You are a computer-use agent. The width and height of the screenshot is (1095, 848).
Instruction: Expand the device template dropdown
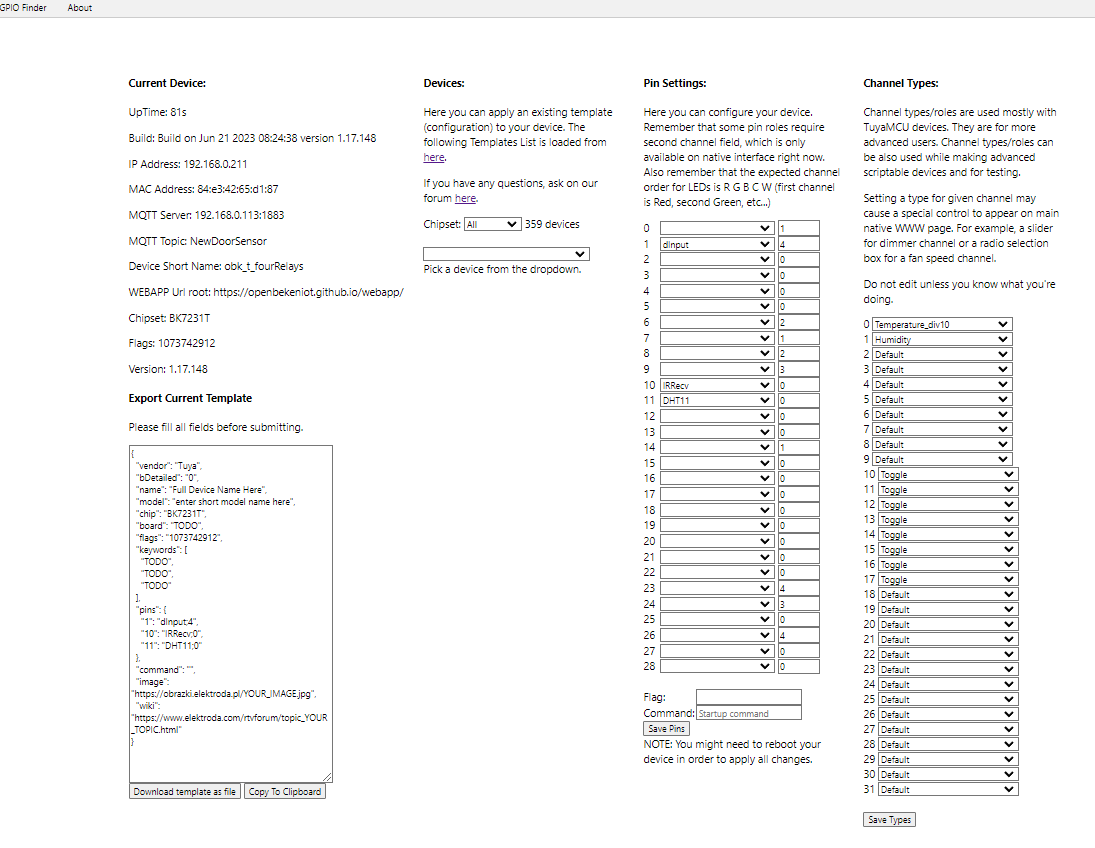506,254
